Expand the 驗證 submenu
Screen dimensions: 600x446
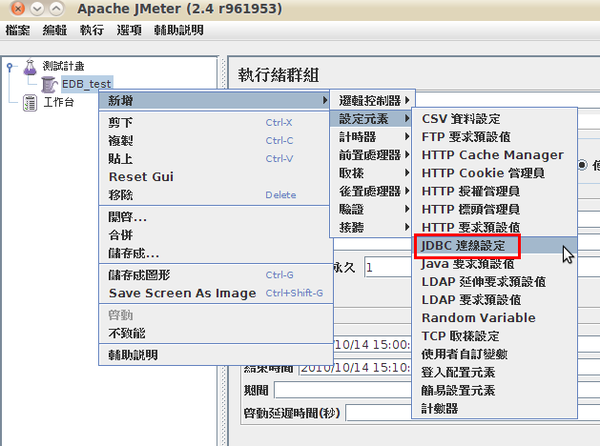tap(370, 209)
